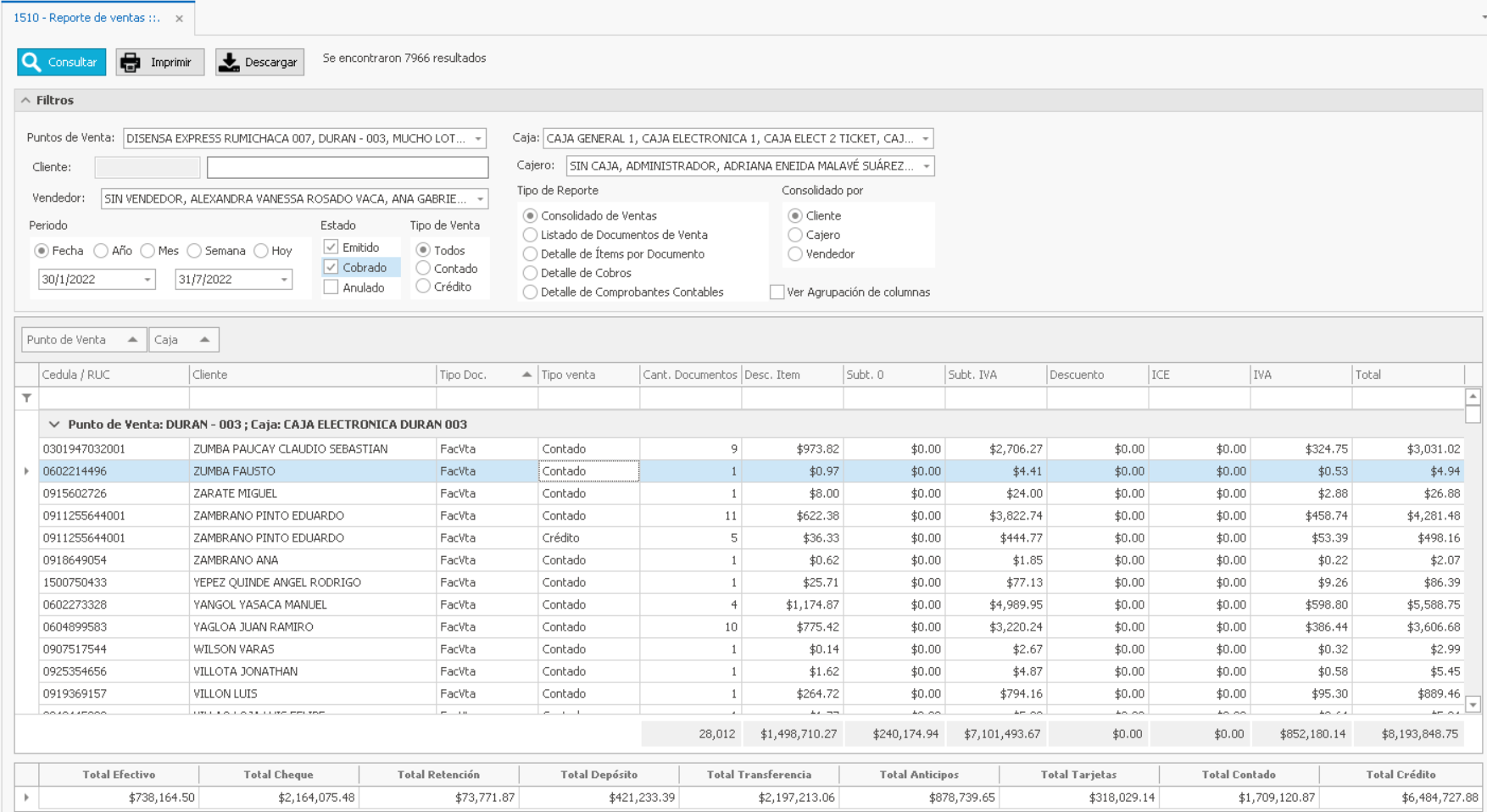
Task: Check Ver Agrupación de columnas
Action: point(777,292)
